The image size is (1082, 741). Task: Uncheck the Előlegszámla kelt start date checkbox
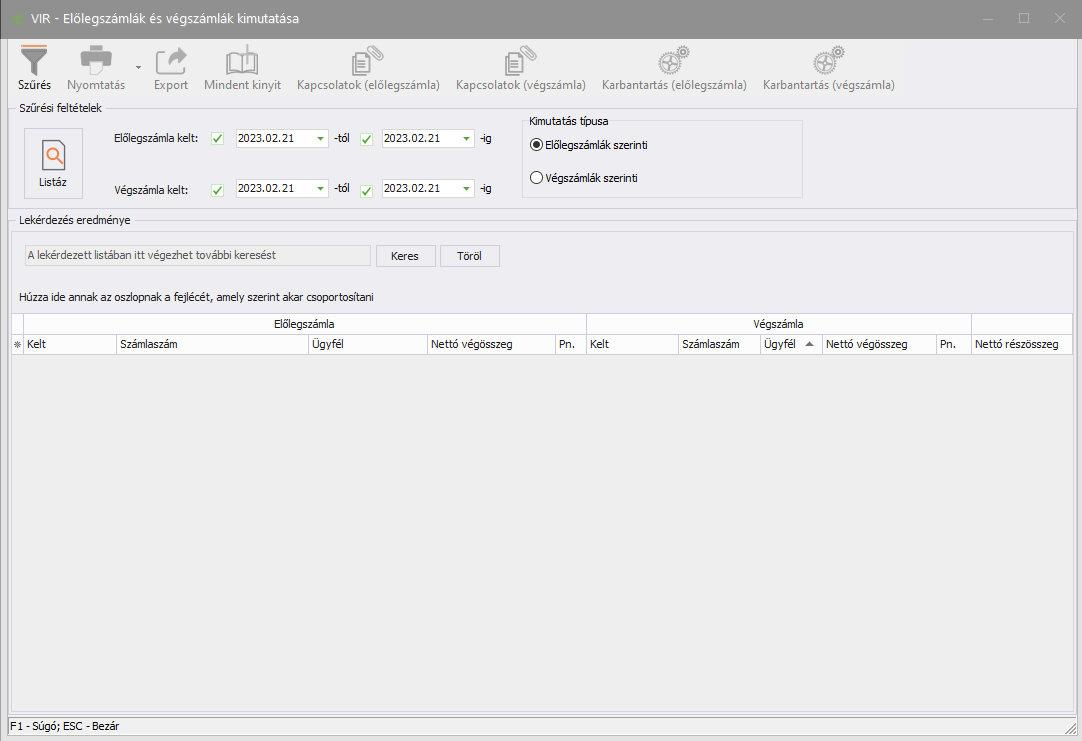tap(218, 139)
